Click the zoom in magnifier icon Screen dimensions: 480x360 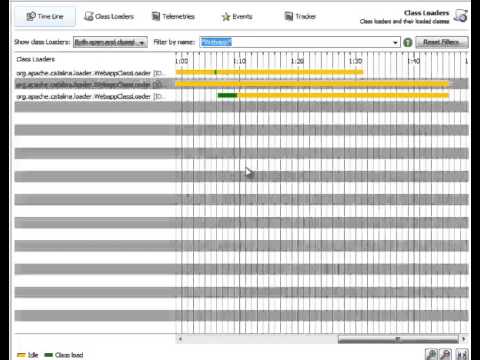(x=431, y=354)
